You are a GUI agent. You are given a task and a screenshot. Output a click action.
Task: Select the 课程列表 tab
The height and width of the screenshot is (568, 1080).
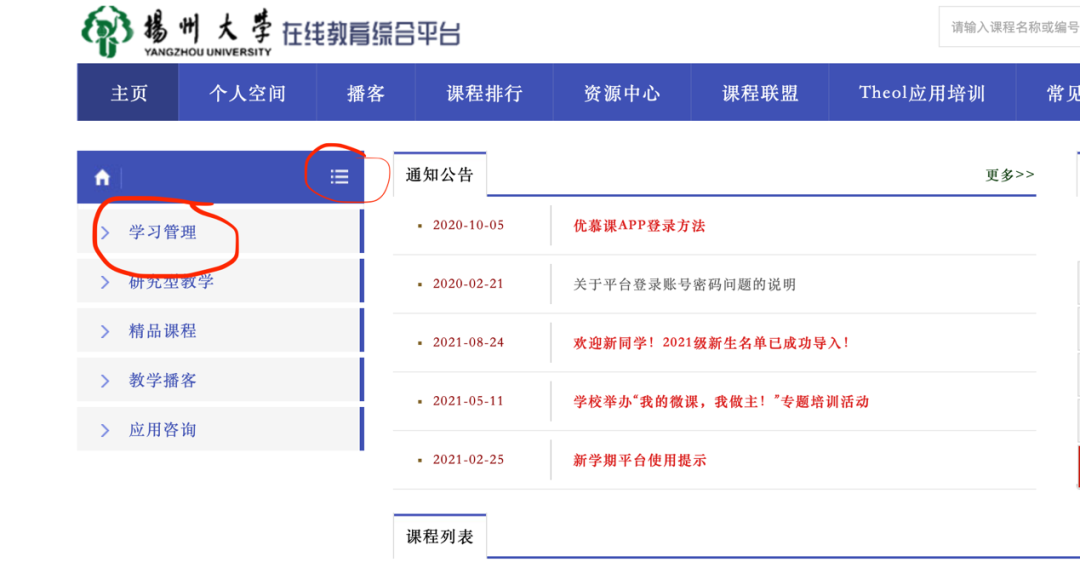click(x=439, y=536)
